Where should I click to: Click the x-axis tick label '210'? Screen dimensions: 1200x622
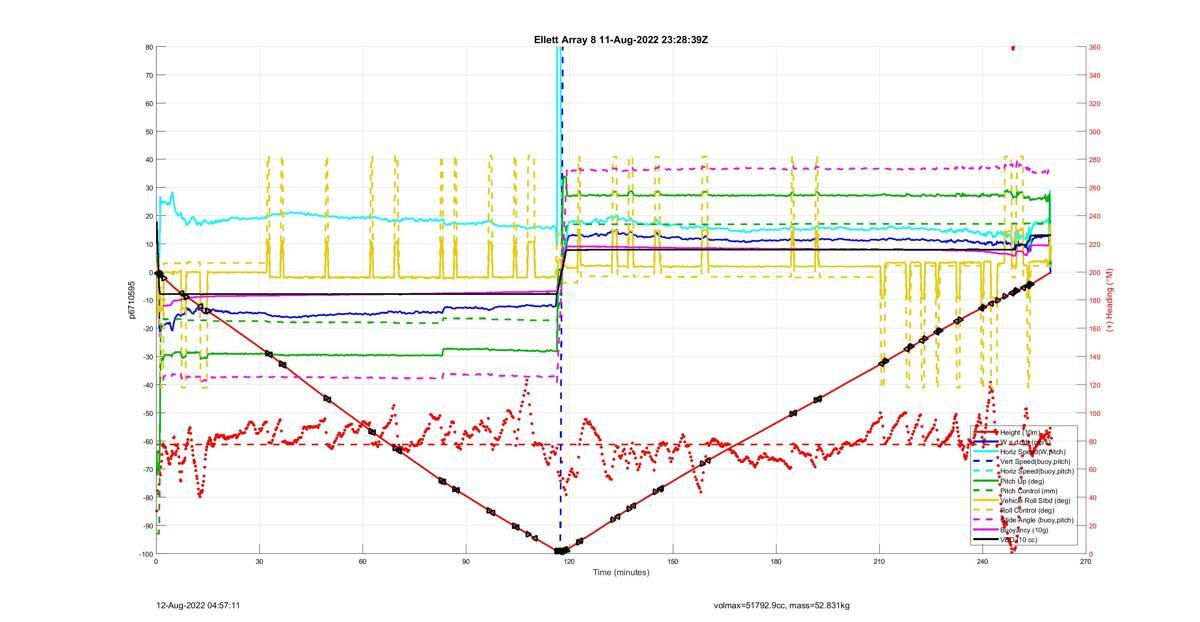tap(879, 561)
